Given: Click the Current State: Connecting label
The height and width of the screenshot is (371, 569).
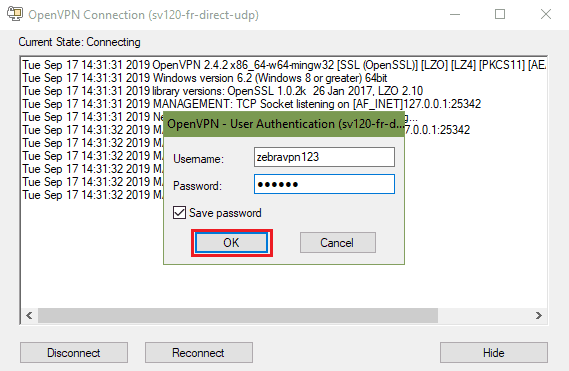Looking at the screenshot, I should (x=79, y=42).
